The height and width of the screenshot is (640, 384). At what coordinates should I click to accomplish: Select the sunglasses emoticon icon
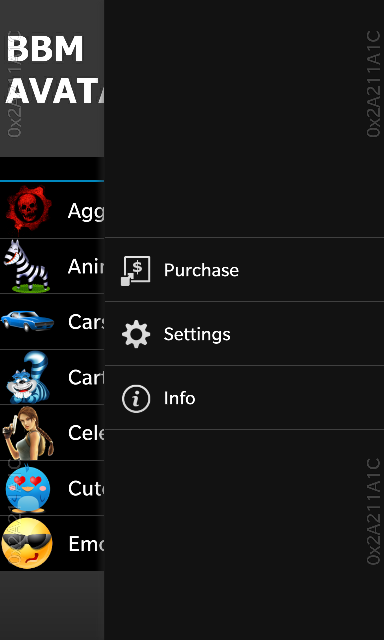pyautogui.click(x=27, y=544)
